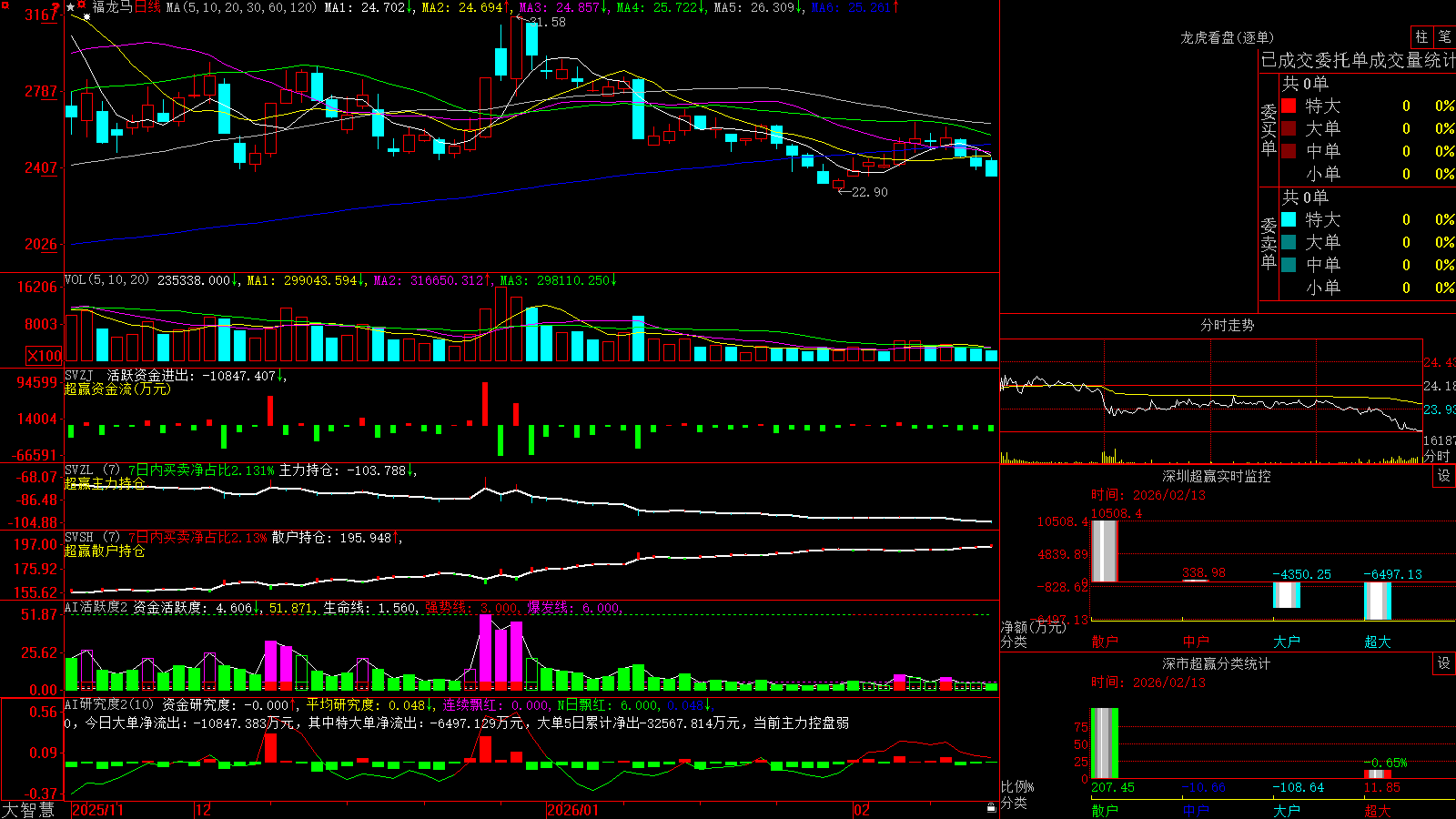This screenshot has width=1456, height=819.
Task: Click the 大户 bar labeled -4350.25
Action: [x=1287, y=594]
